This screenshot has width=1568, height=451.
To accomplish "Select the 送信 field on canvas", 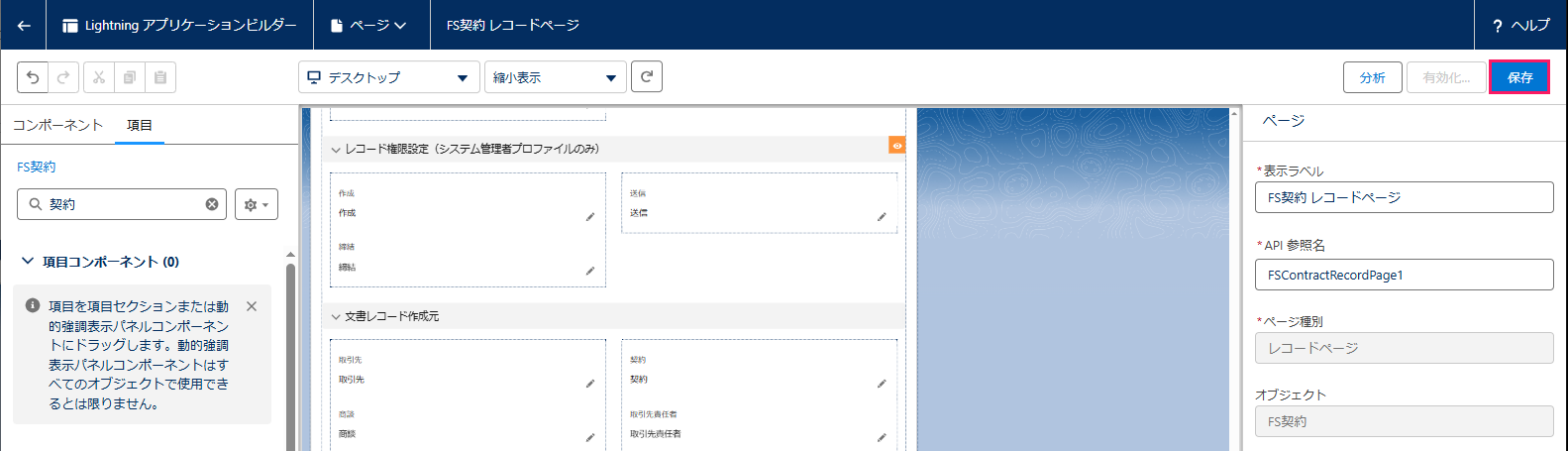I will click(759, 204).
